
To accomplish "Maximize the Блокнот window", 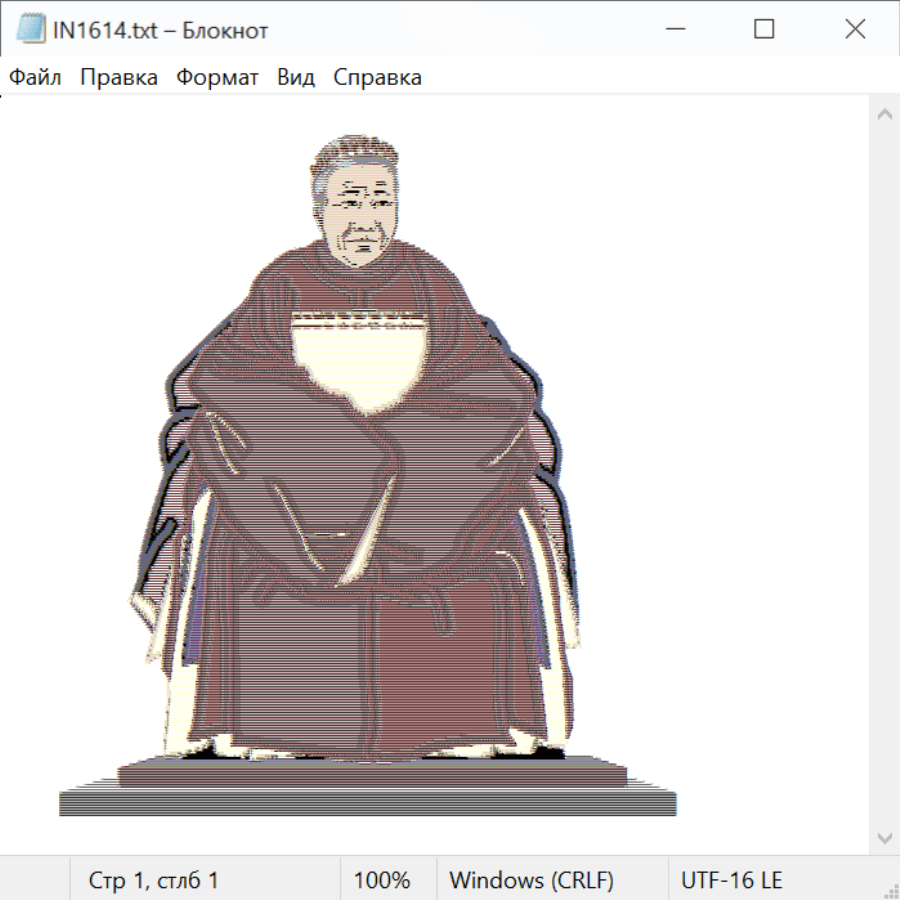I will pos(764,30).
